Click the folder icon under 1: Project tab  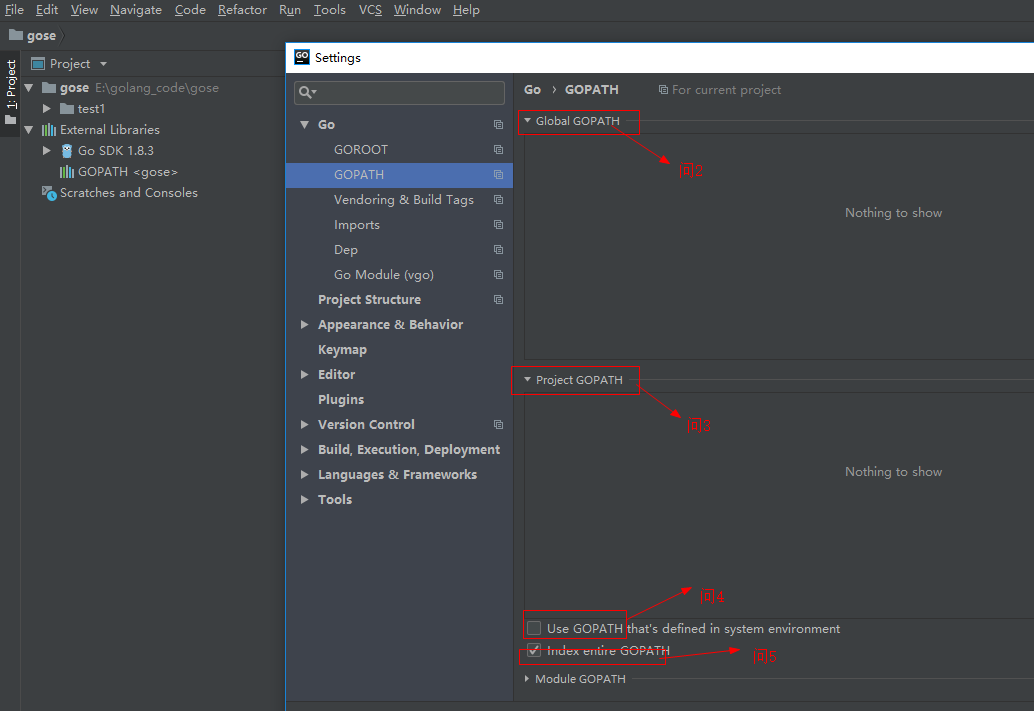(x=10, y=120)
